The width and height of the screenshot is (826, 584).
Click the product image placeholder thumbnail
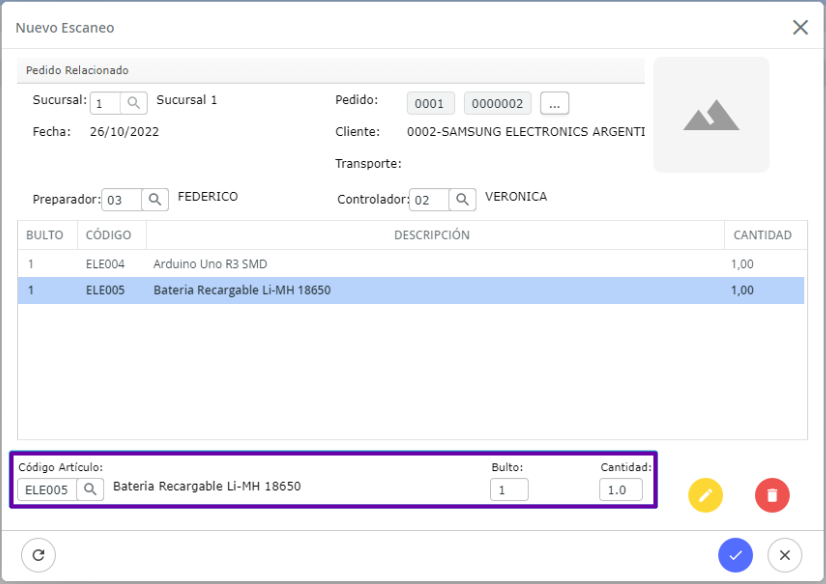click(711, 115)
